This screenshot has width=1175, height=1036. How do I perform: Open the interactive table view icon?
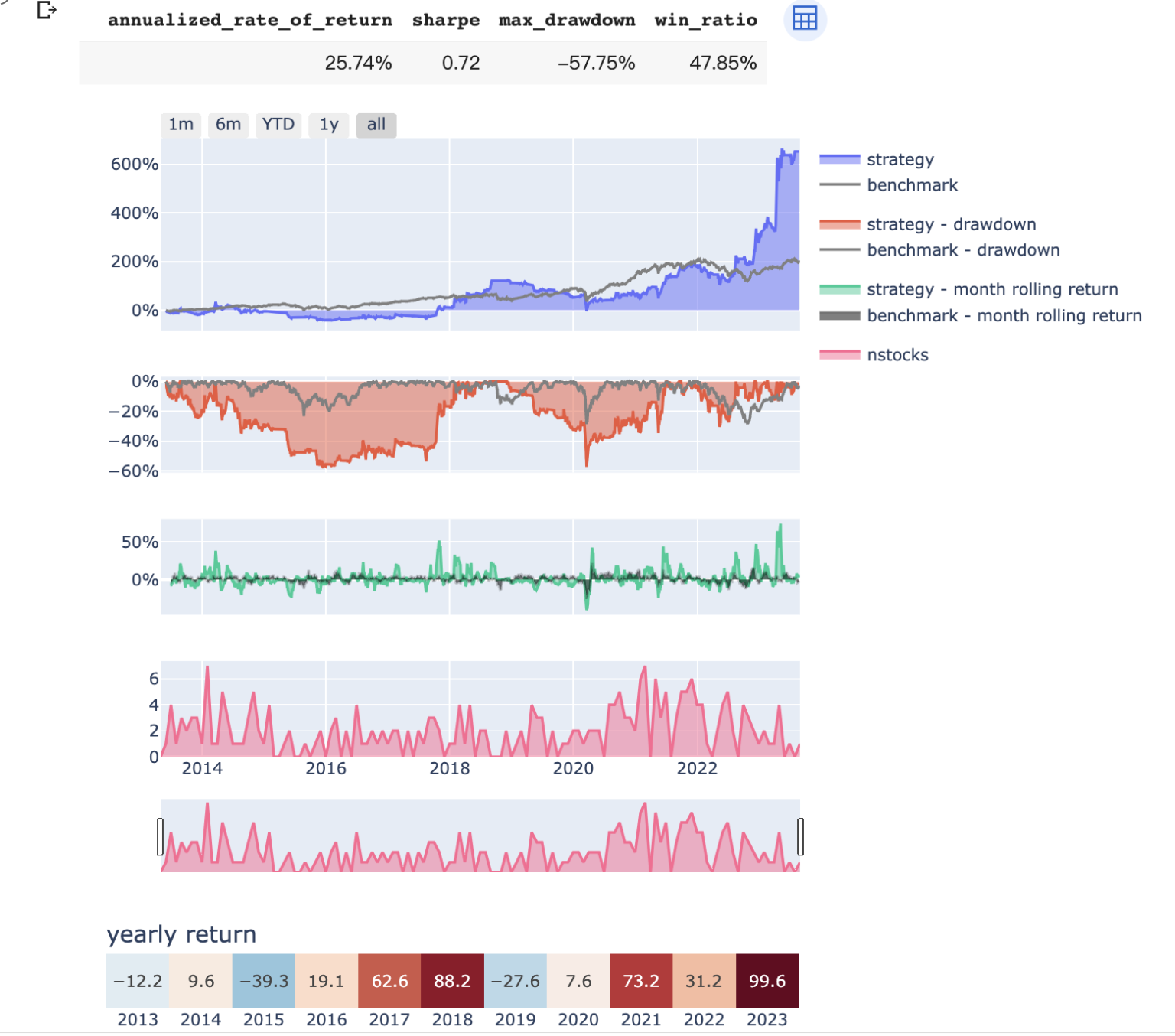pos(805,18)
